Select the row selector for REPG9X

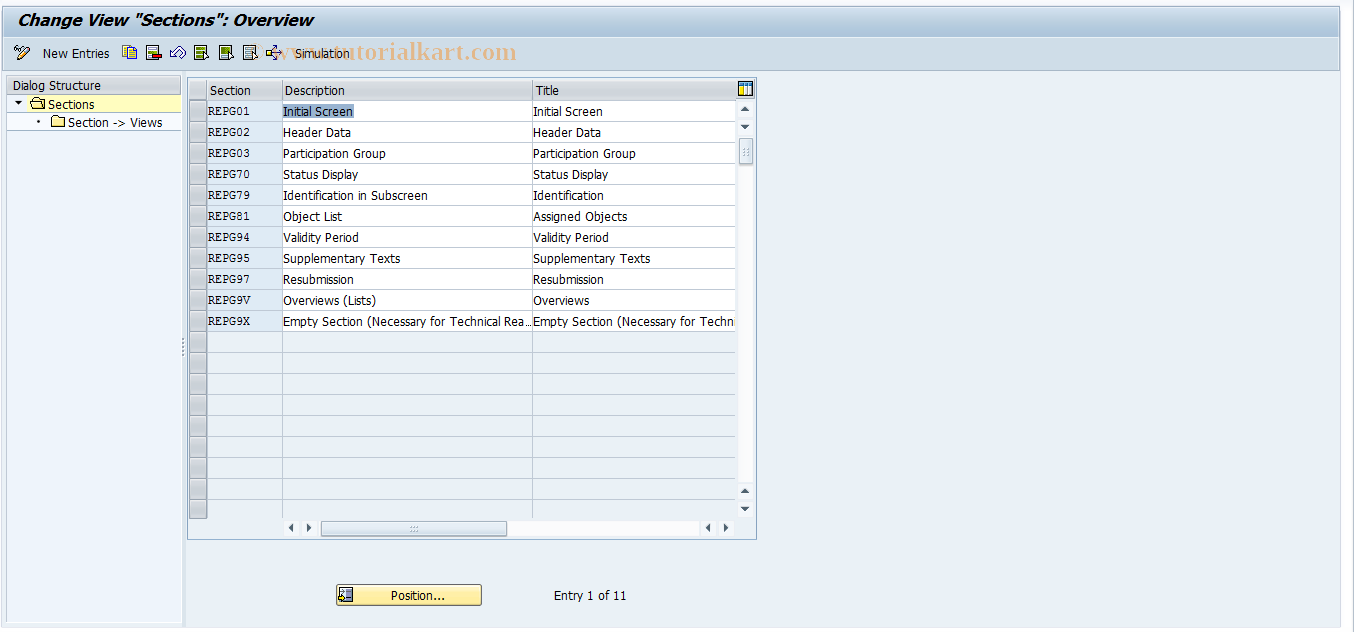[198, 321]
